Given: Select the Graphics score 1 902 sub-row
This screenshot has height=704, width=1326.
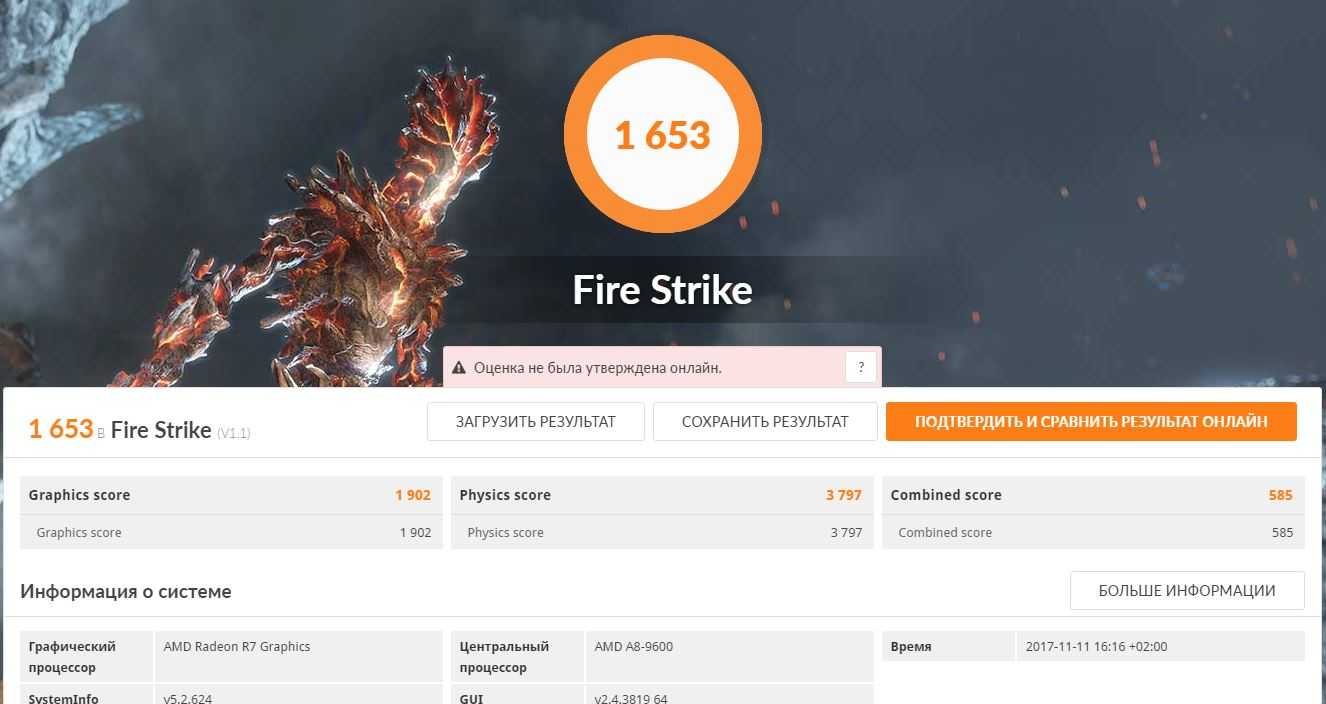Looking at the screenshot, I should point(231,533).
